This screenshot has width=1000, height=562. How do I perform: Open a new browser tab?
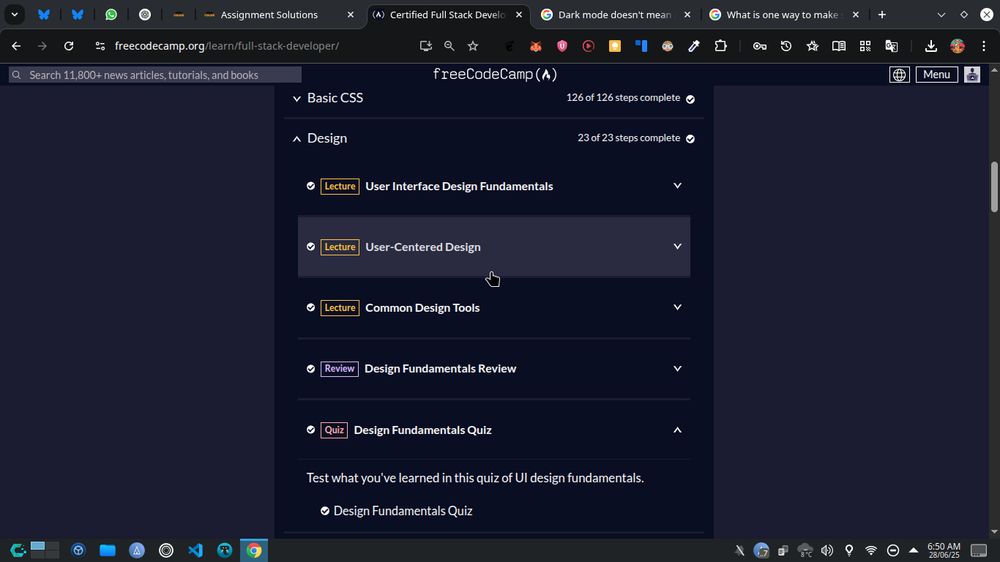(882, 14)
